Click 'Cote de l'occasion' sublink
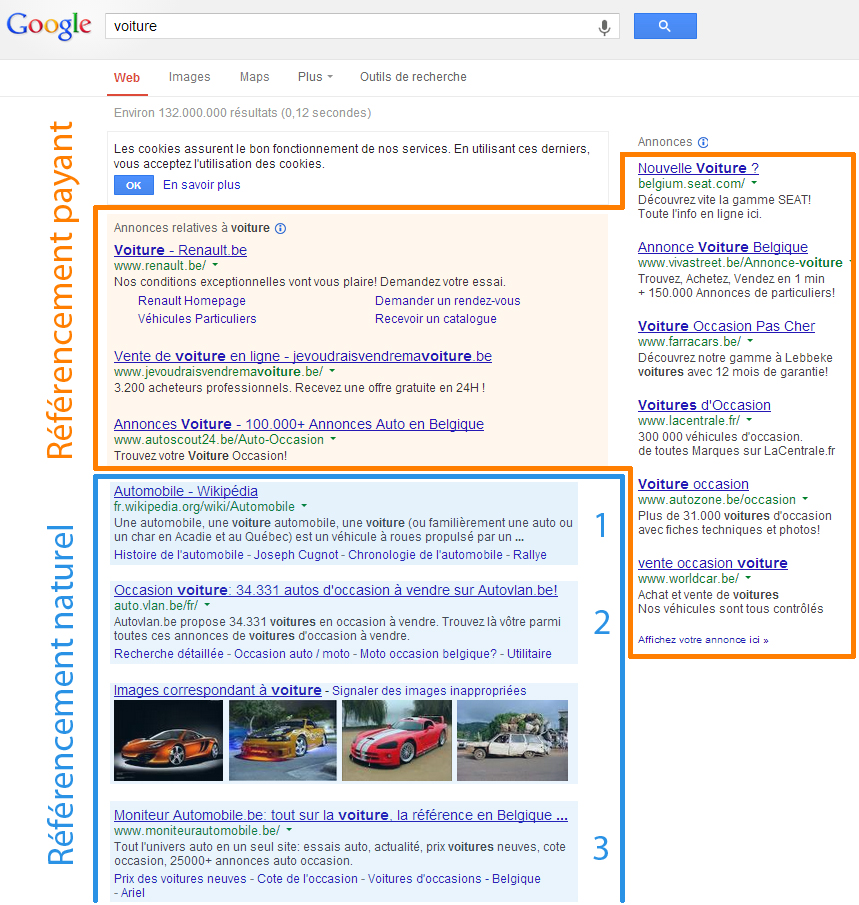 click(307, 879)
